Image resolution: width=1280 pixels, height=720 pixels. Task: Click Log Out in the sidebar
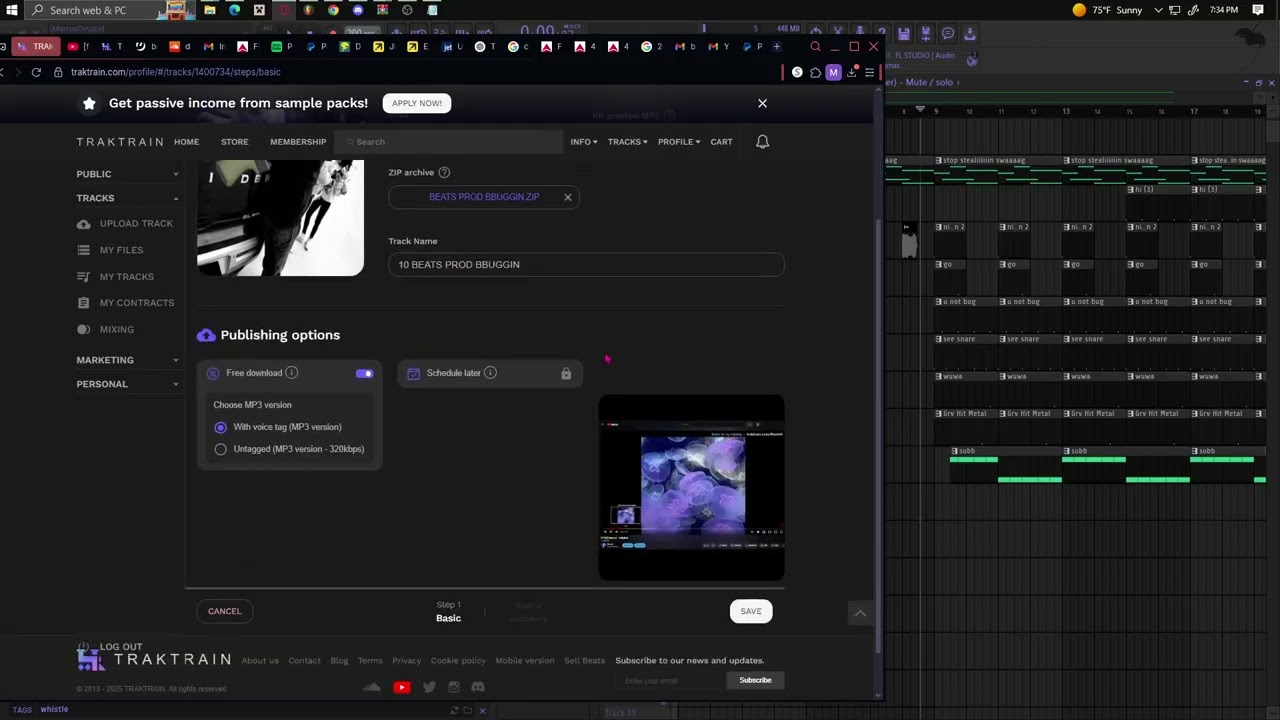[x=111, y=647]
